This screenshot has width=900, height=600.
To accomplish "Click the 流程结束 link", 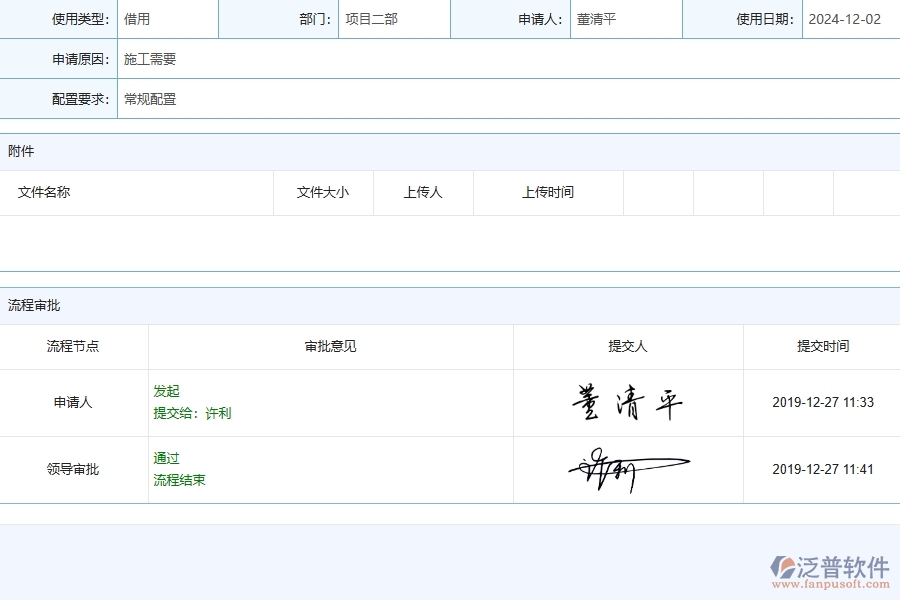I will click(181, 480).
